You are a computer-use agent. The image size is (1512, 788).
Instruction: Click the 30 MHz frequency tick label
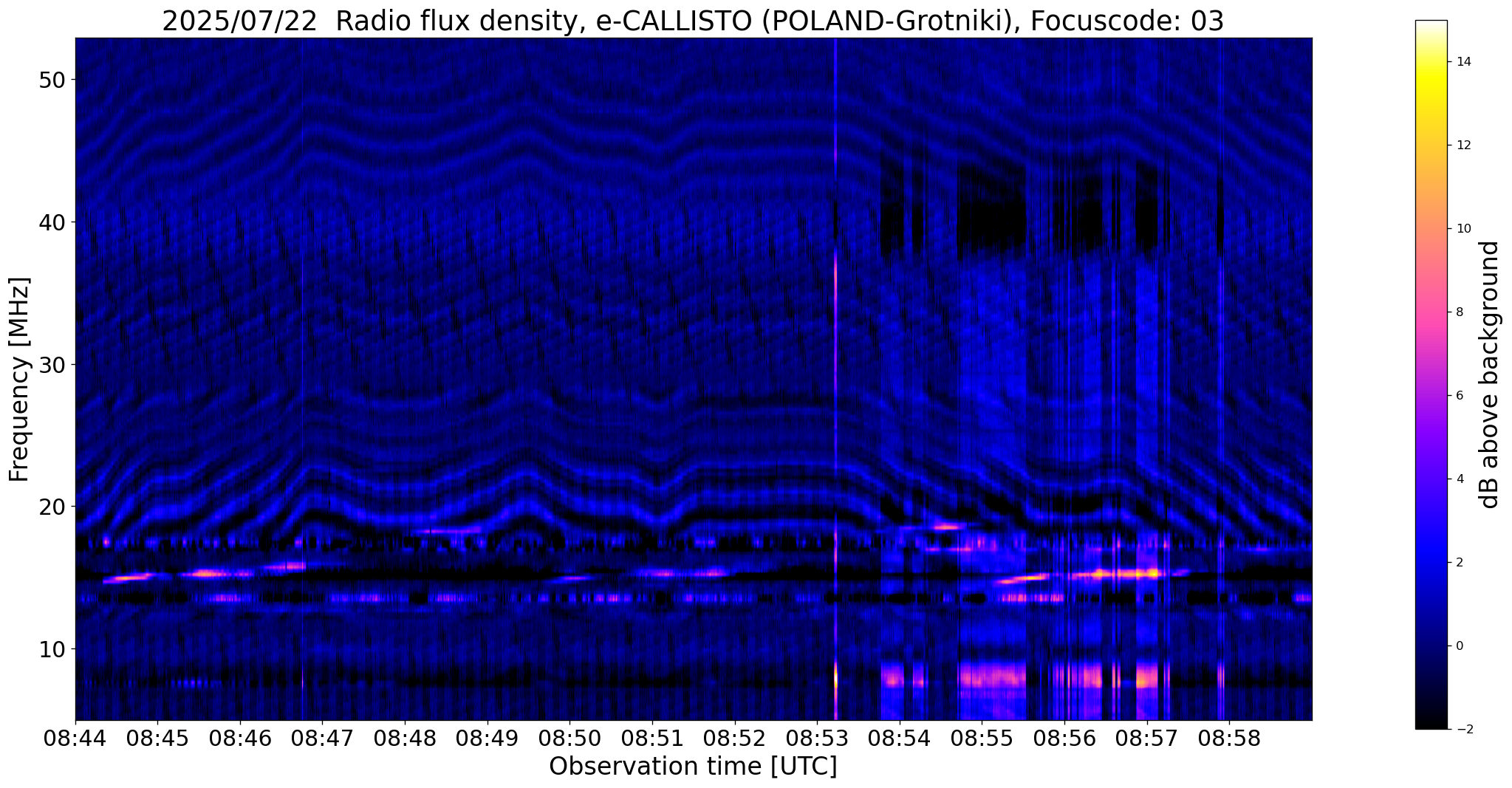pyautogui.click(x=51, y=364)
